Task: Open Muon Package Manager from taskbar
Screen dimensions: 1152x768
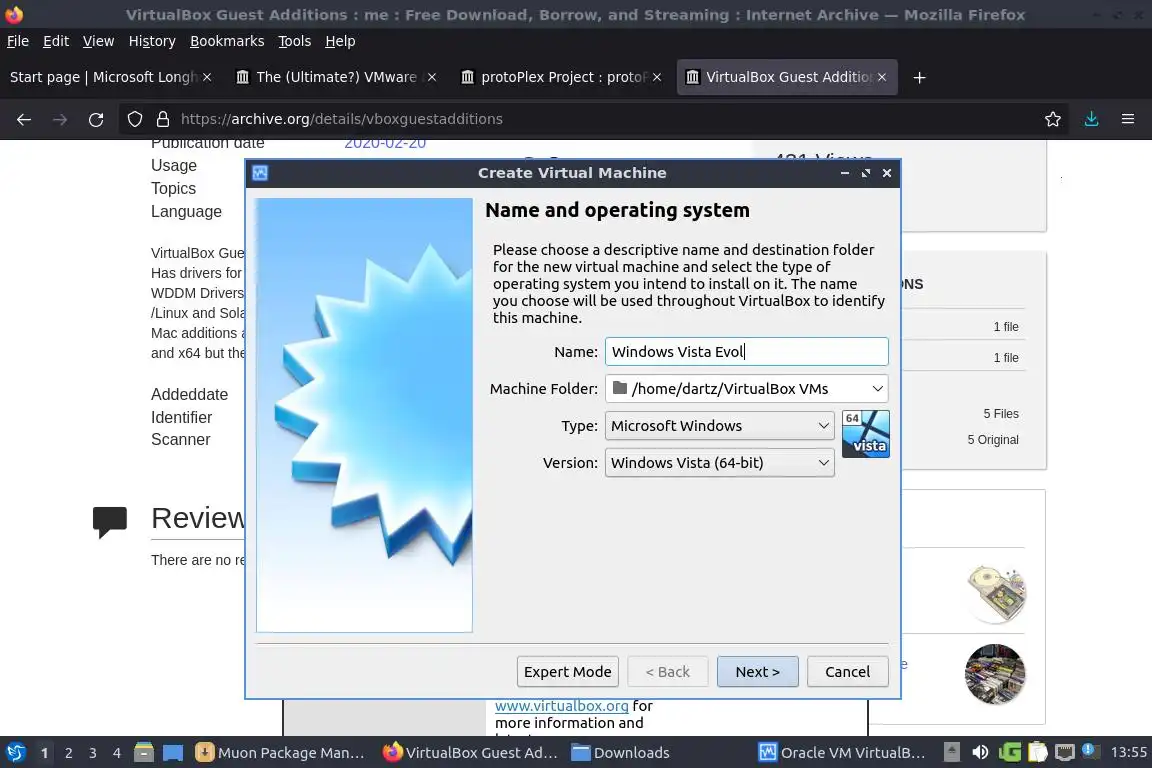Action: click(280, 753)
